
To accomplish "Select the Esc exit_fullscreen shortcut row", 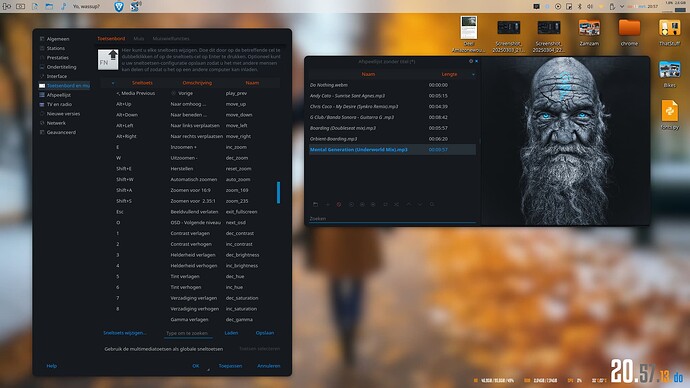I will tap(189, 212).
